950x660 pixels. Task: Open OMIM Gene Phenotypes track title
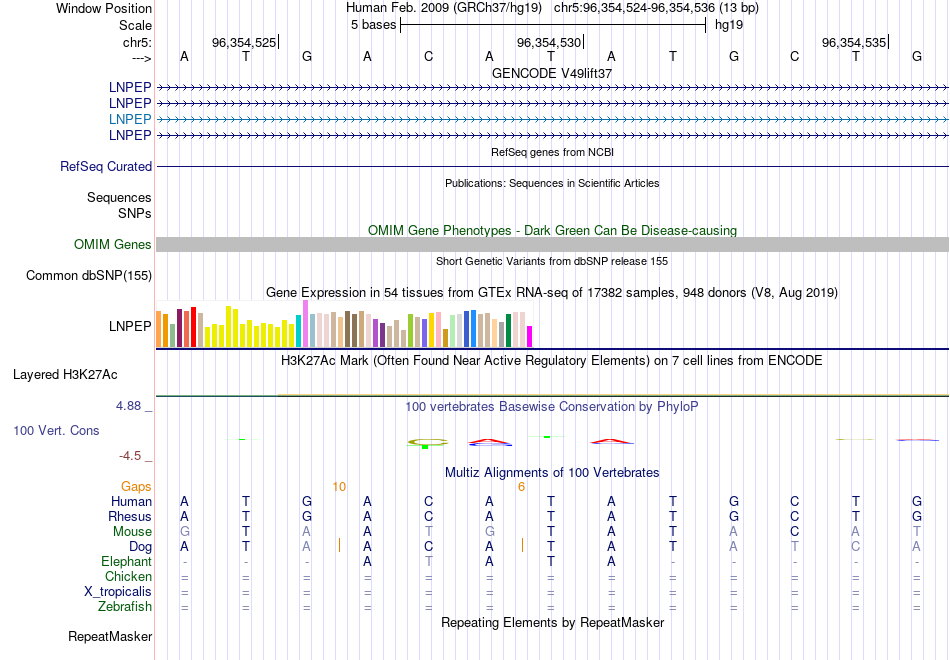point(552,230)
